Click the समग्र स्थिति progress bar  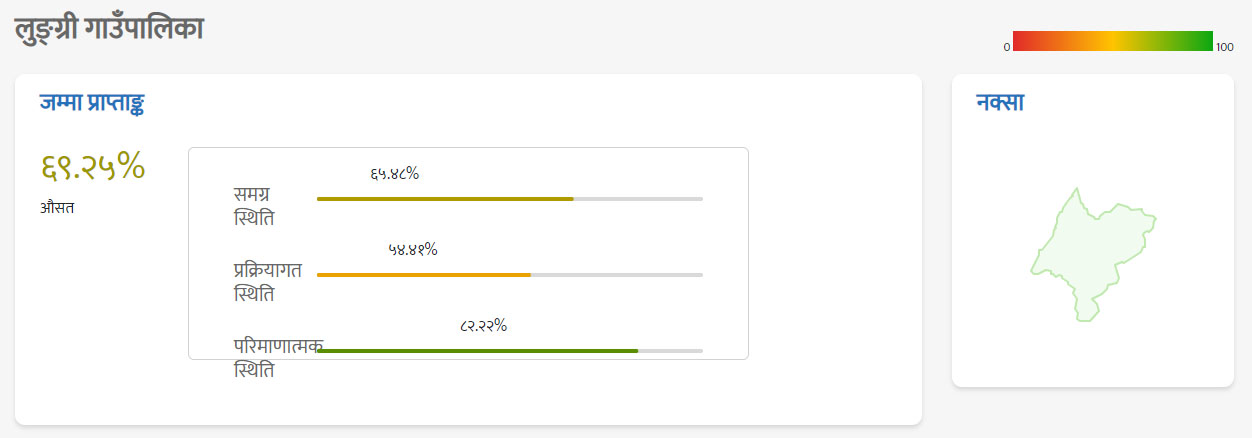(x=510, y=199)
